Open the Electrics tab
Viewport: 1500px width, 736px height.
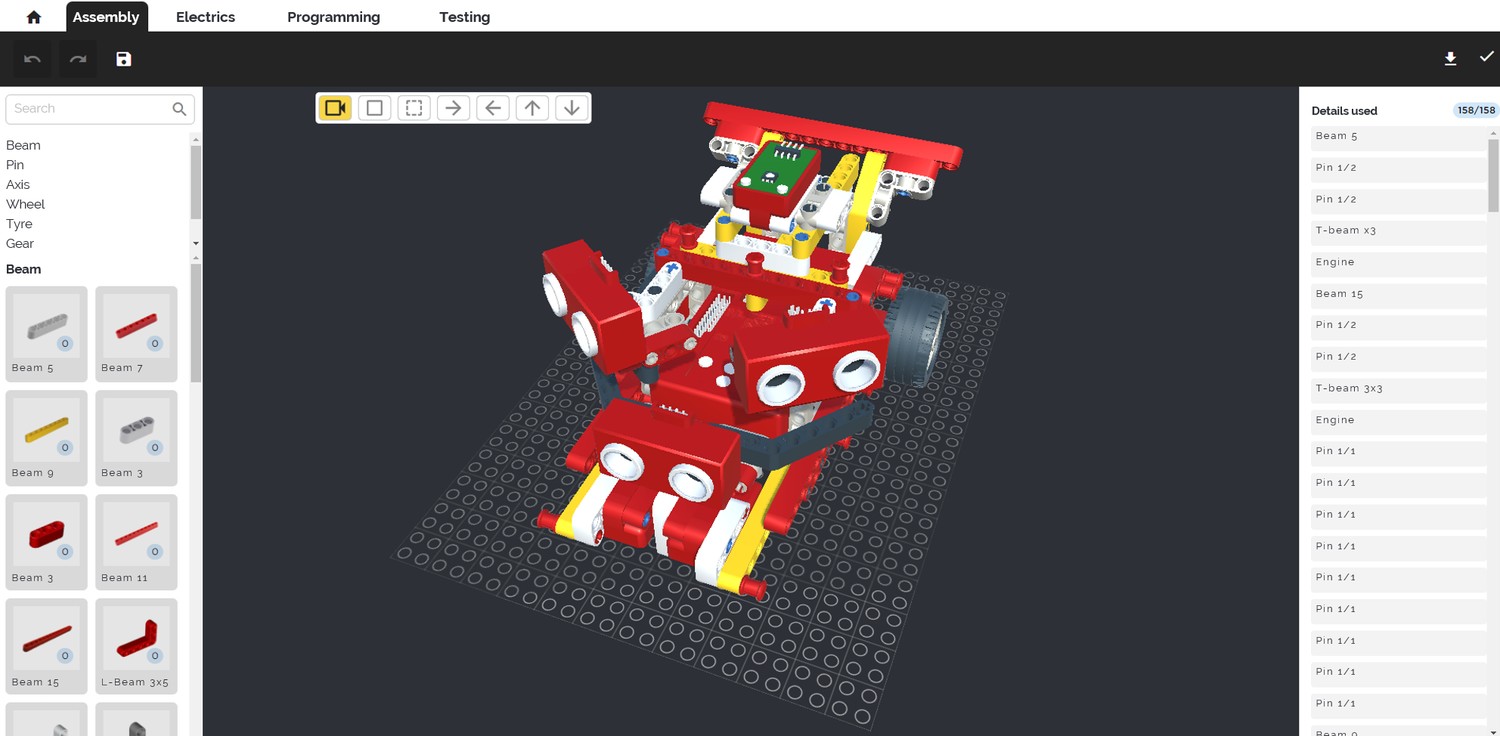click(205, 17)
